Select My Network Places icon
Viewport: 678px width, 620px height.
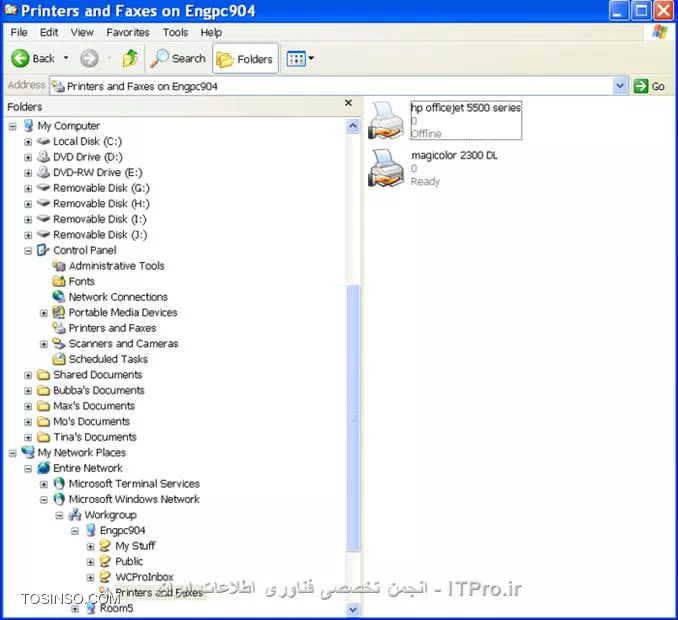point(29,452)
